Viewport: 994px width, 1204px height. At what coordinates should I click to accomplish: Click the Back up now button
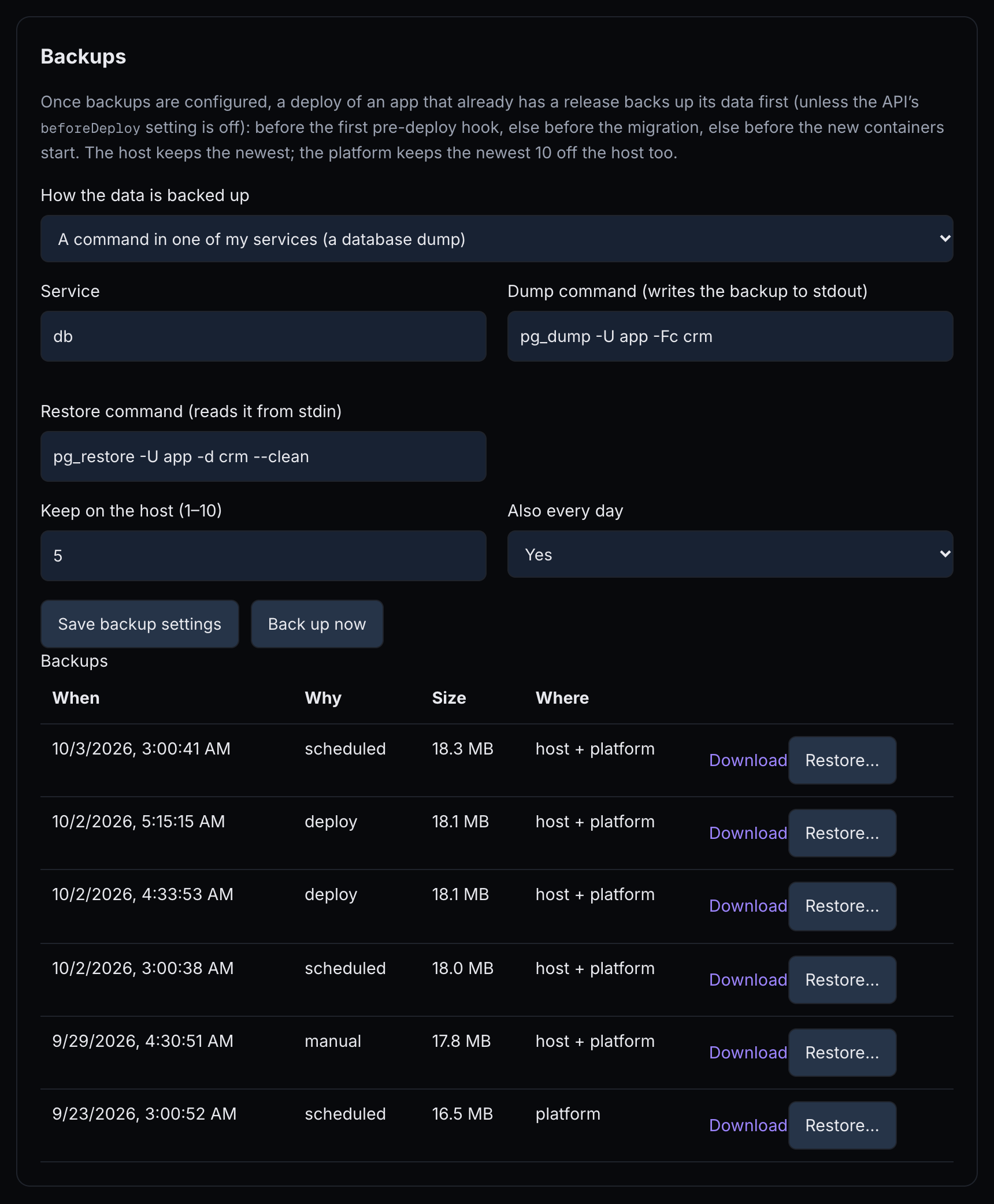click(x=317, y=624)
